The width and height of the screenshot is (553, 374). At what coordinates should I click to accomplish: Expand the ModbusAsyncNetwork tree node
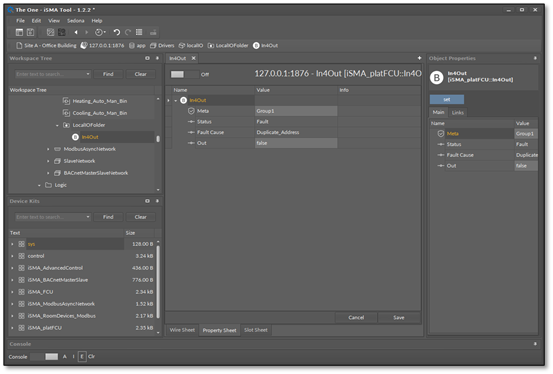[48, 149]
